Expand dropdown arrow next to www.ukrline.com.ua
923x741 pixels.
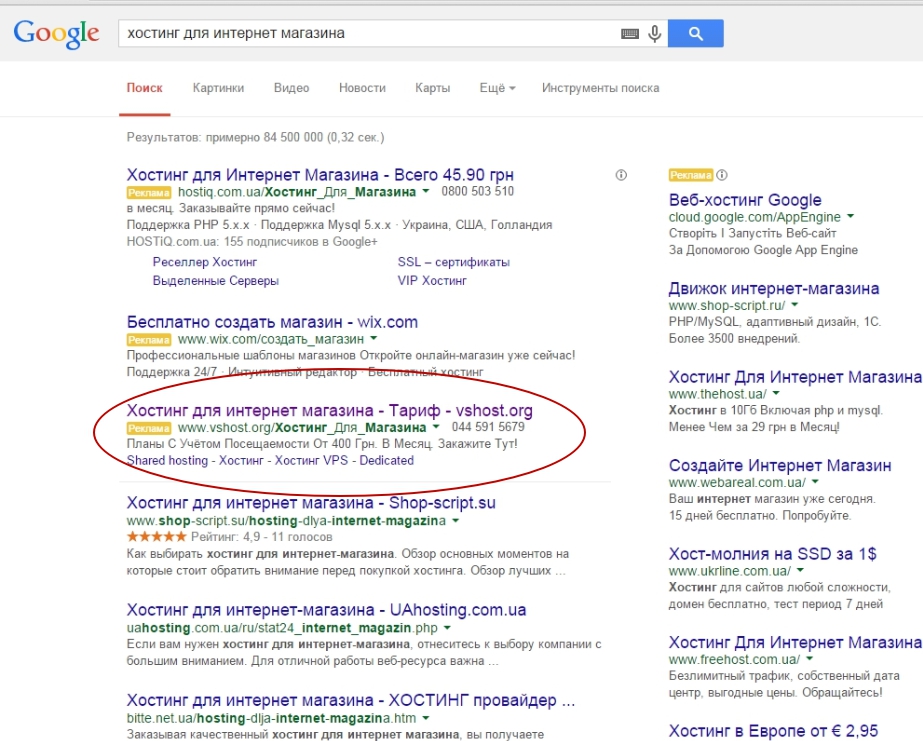pos(801,570)
